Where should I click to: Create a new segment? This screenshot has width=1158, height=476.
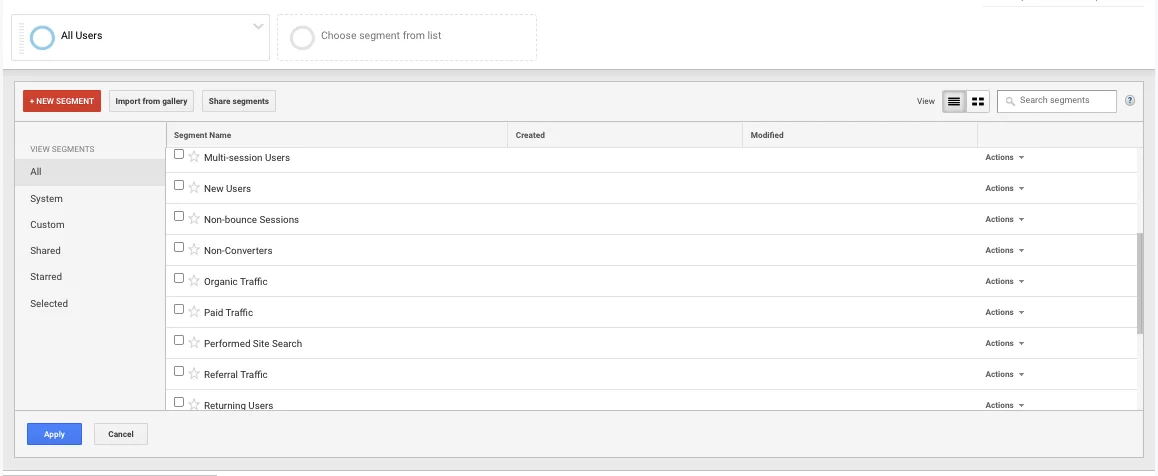coord(62,101)
